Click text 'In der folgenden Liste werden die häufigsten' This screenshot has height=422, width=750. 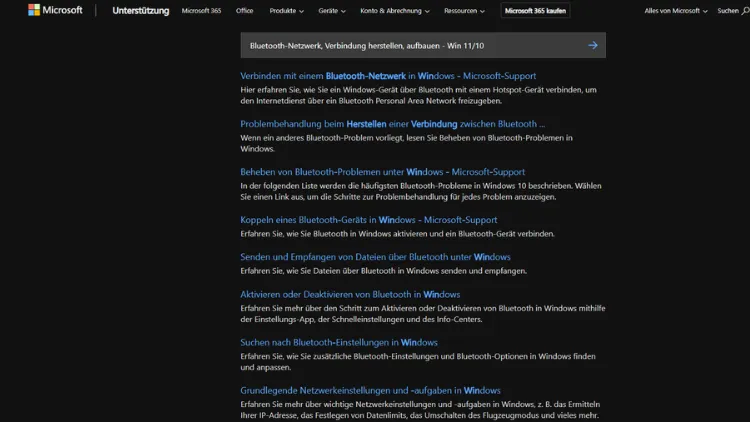point(421,191)
